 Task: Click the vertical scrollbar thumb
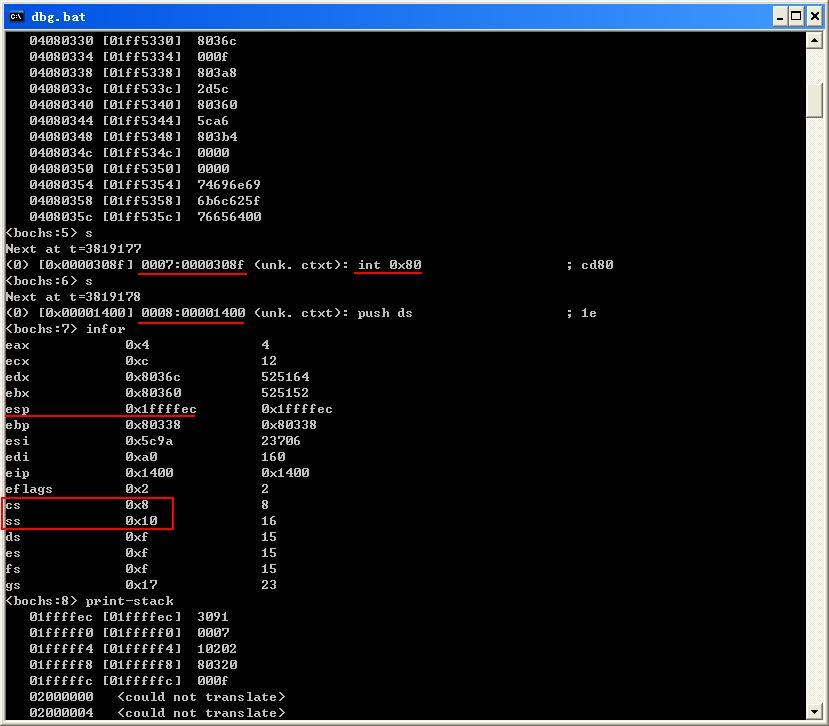[814, 100]
